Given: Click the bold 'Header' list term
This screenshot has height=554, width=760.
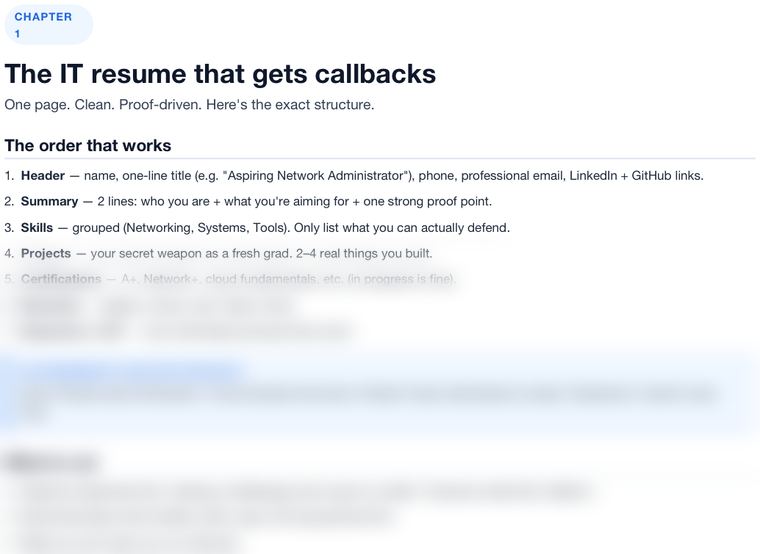Looking at the screenshot, I should tap(43, 175).
